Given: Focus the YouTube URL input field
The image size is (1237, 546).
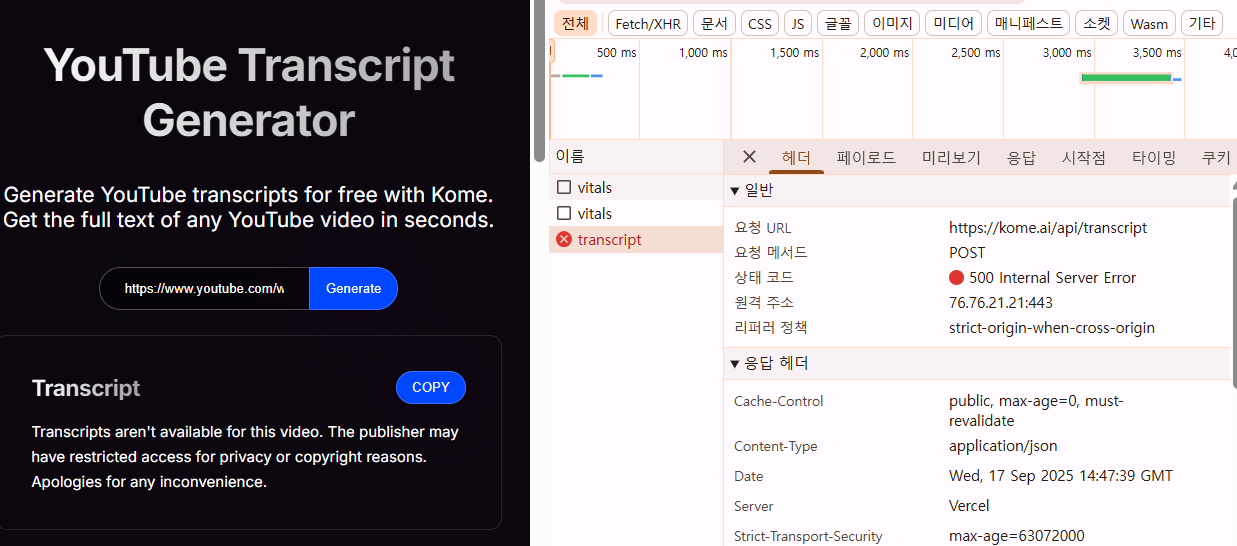Looking at the screenshot, I should point(205,288).
